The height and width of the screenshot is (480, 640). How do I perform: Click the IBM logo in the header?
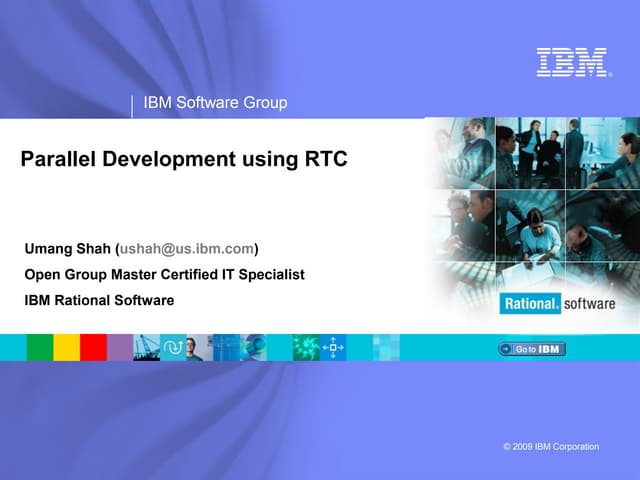572,62
